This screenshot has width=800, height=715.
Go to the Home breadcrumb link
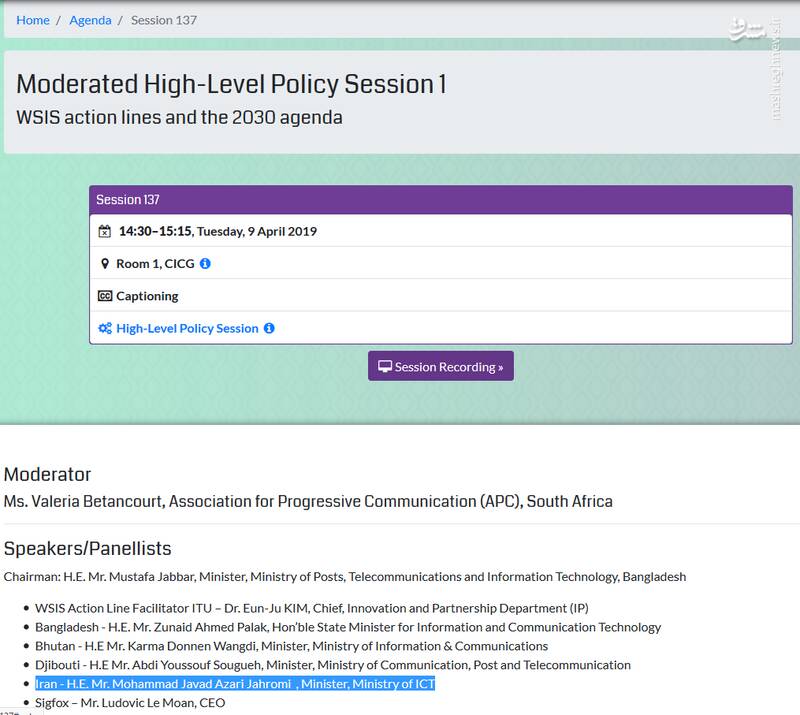(x=33, y=20)
